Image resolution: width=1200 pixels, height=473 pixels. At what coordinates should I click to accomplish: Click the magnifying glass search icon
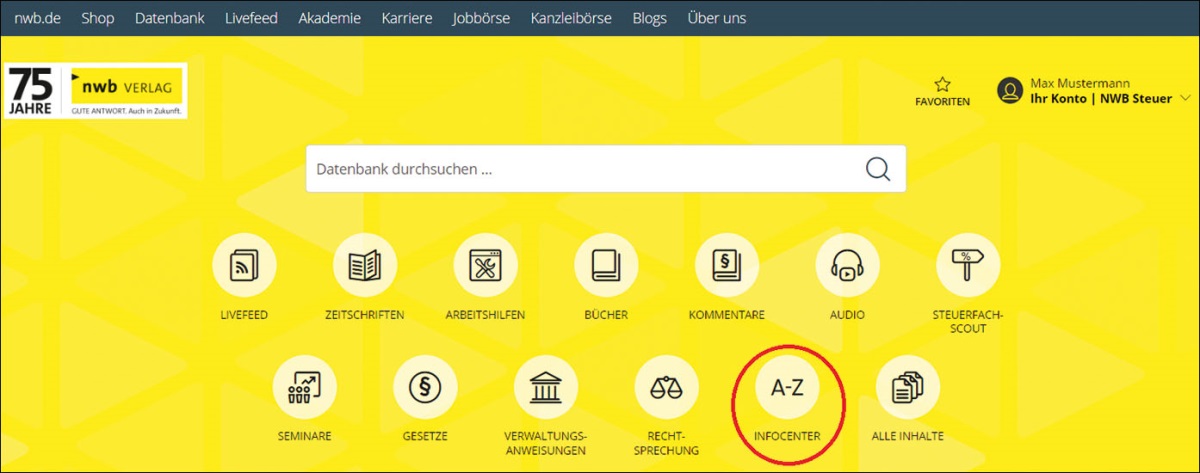877,169
